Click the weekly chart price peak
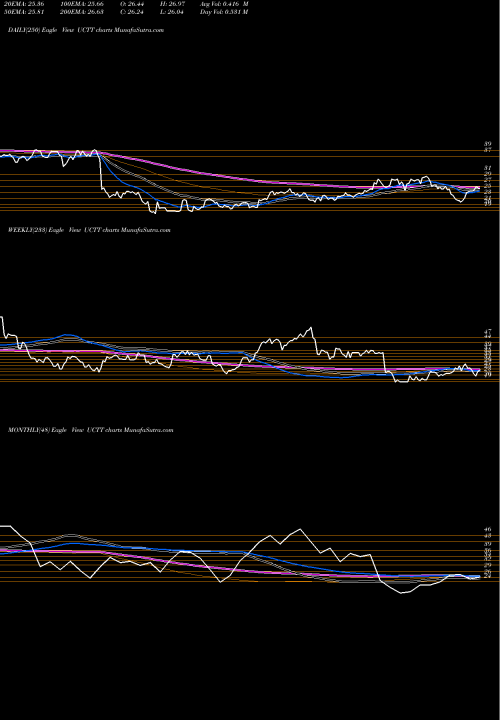Image resolution: width=500 pixels, height=720 pixels. pyautogui.click(x=311, y=328)
